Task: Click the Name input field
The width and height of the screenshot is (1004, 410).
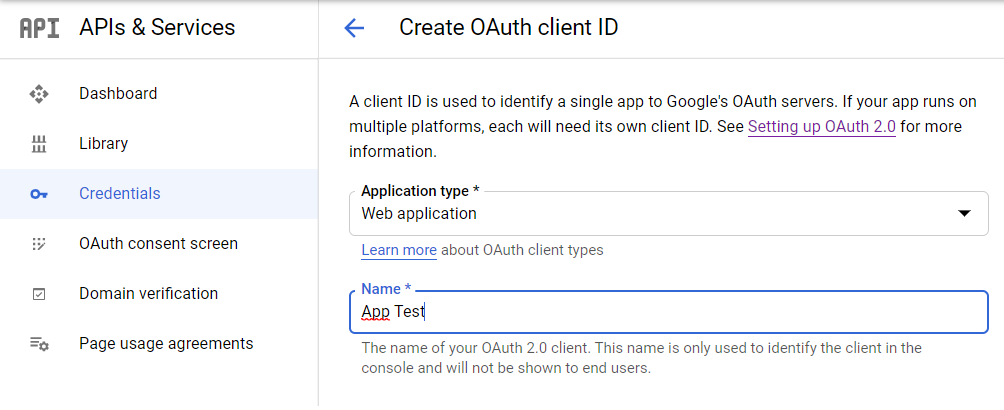Action: (668, 312)
